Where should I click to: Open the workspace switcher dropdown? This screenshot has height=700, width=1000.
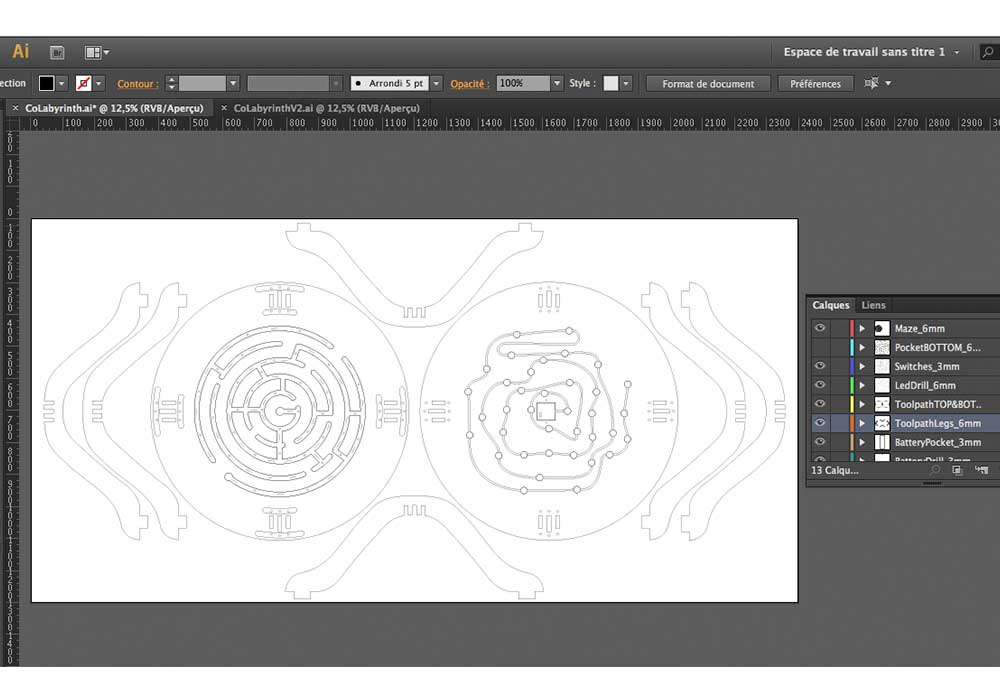click(957, 52)
